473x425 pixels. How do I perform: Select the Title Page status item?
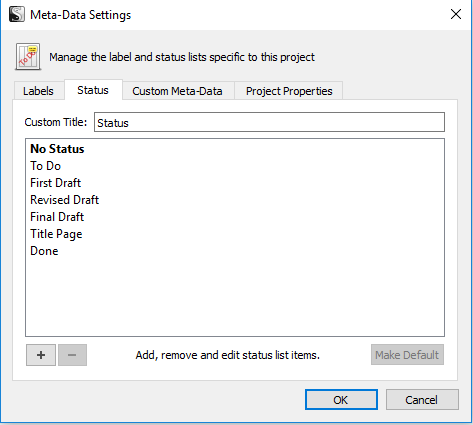click(235, 234)
